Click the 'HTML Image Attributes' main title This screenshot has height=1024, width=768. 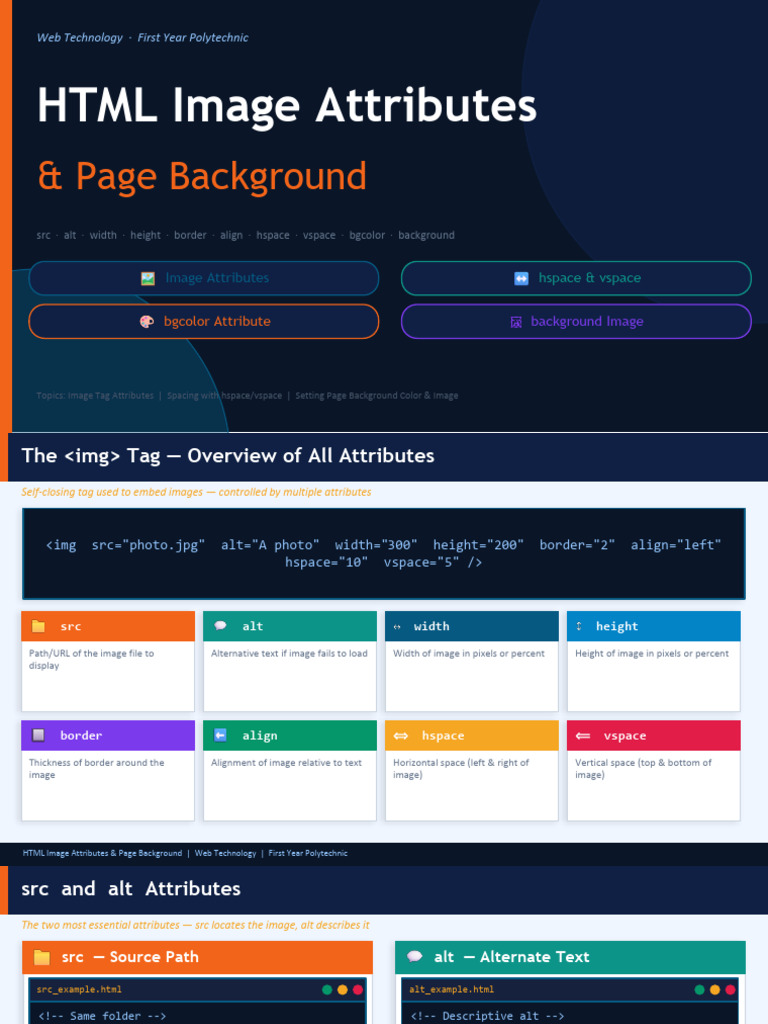(287, 106)
